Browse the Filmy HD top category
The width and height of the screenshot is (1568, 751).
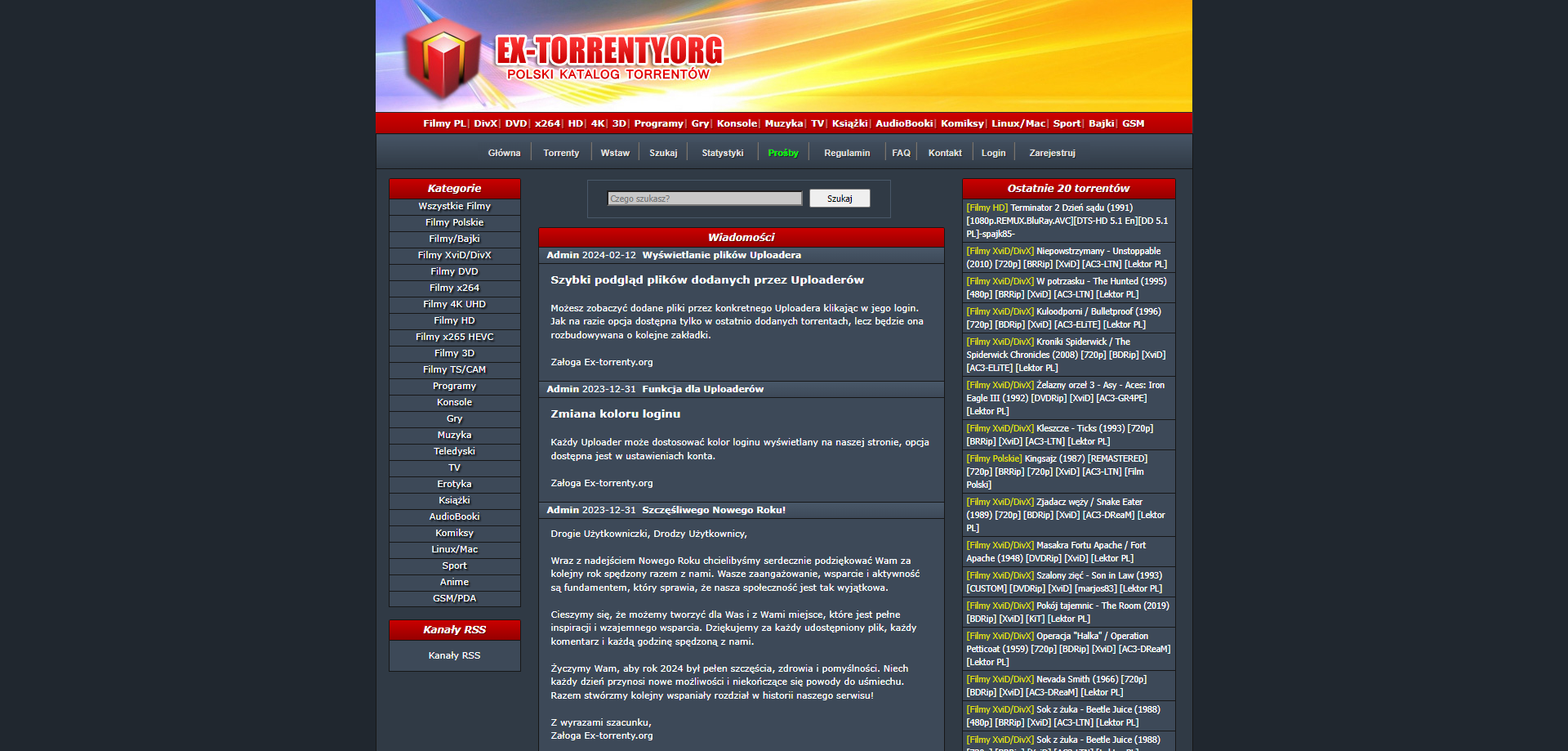(576, 123)
